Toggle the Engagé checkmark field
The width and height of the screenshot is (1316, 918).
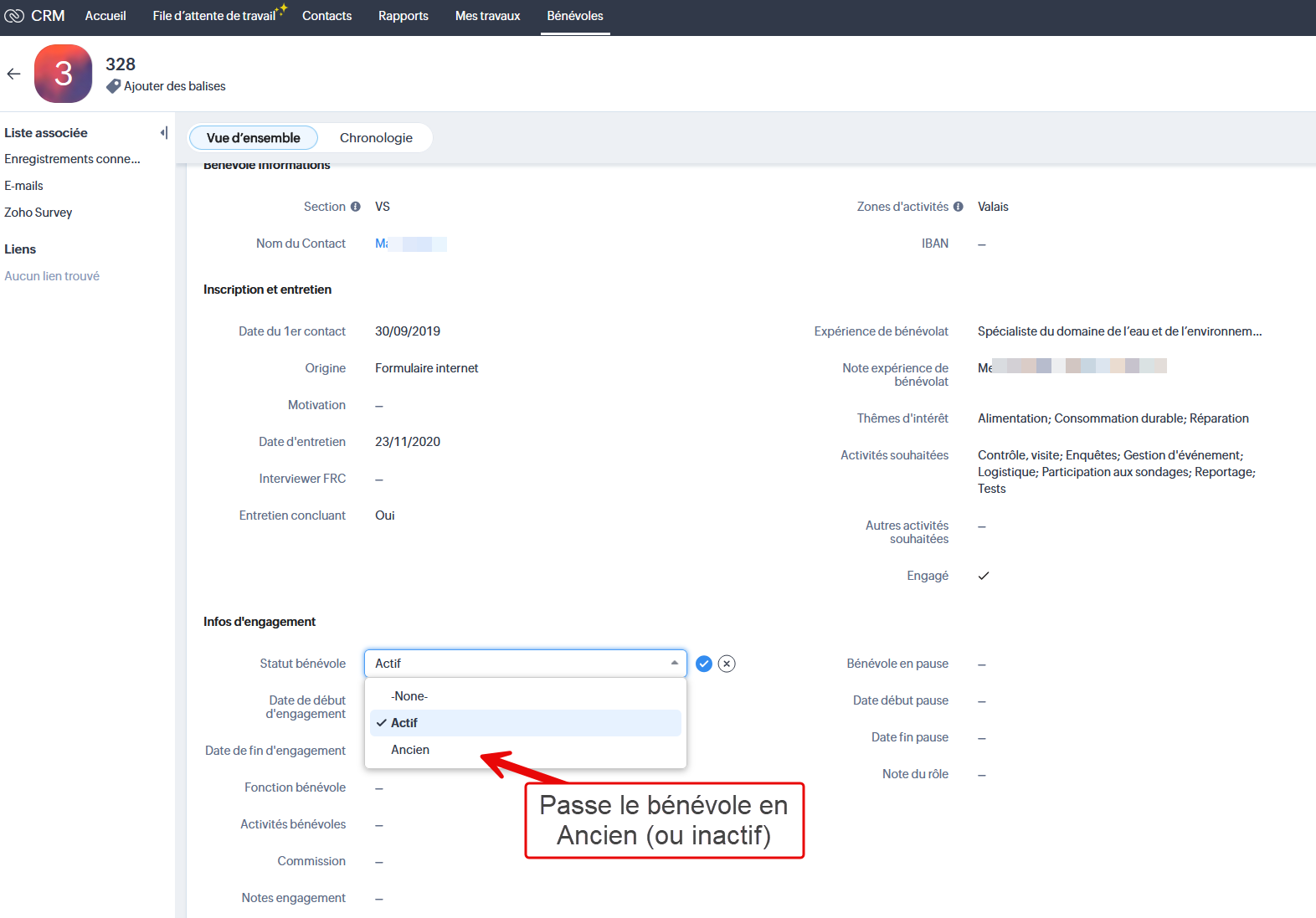[x=984, y=576]
